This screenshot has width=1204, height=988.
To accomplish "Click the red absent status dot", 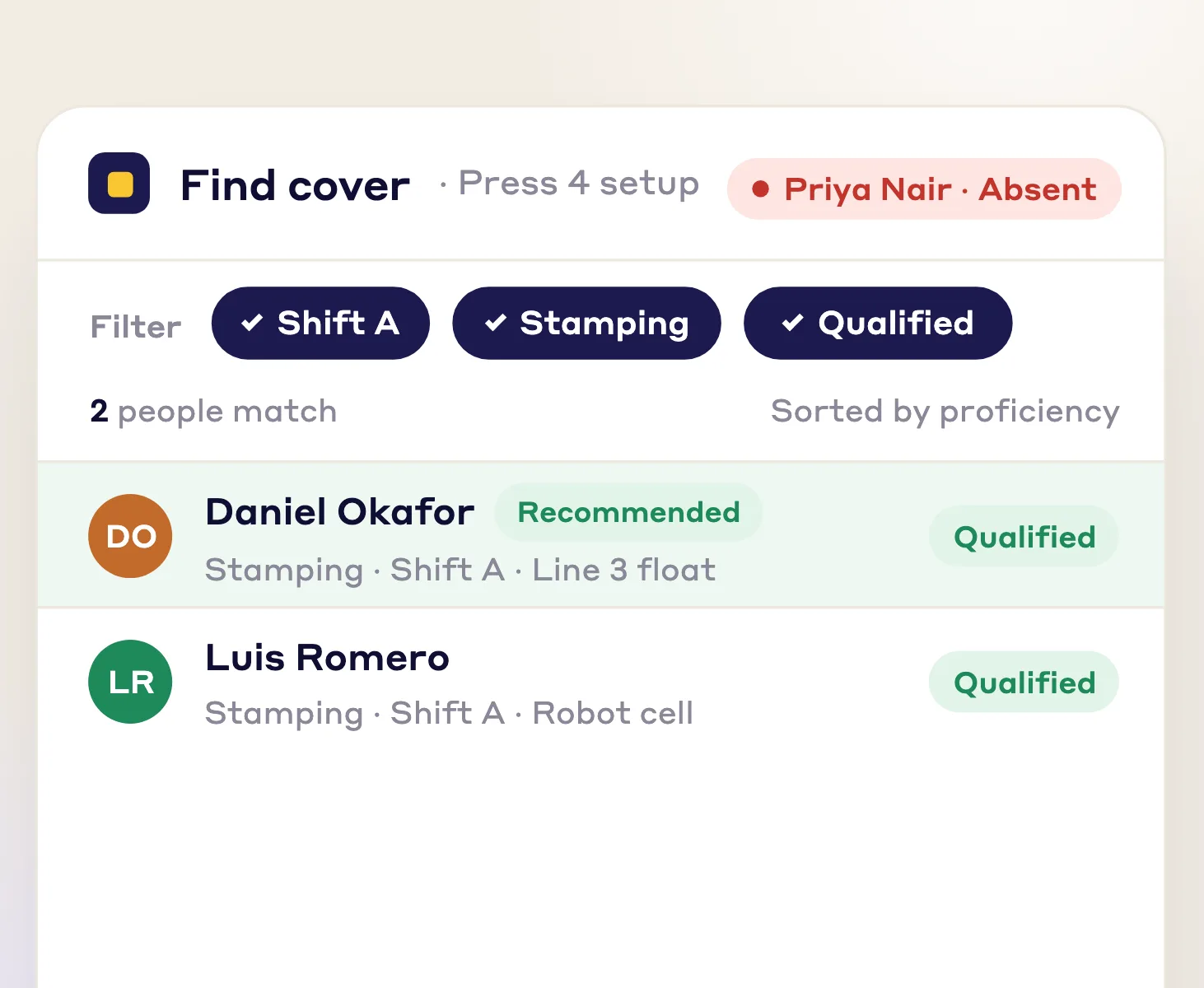I will (761, 189).
